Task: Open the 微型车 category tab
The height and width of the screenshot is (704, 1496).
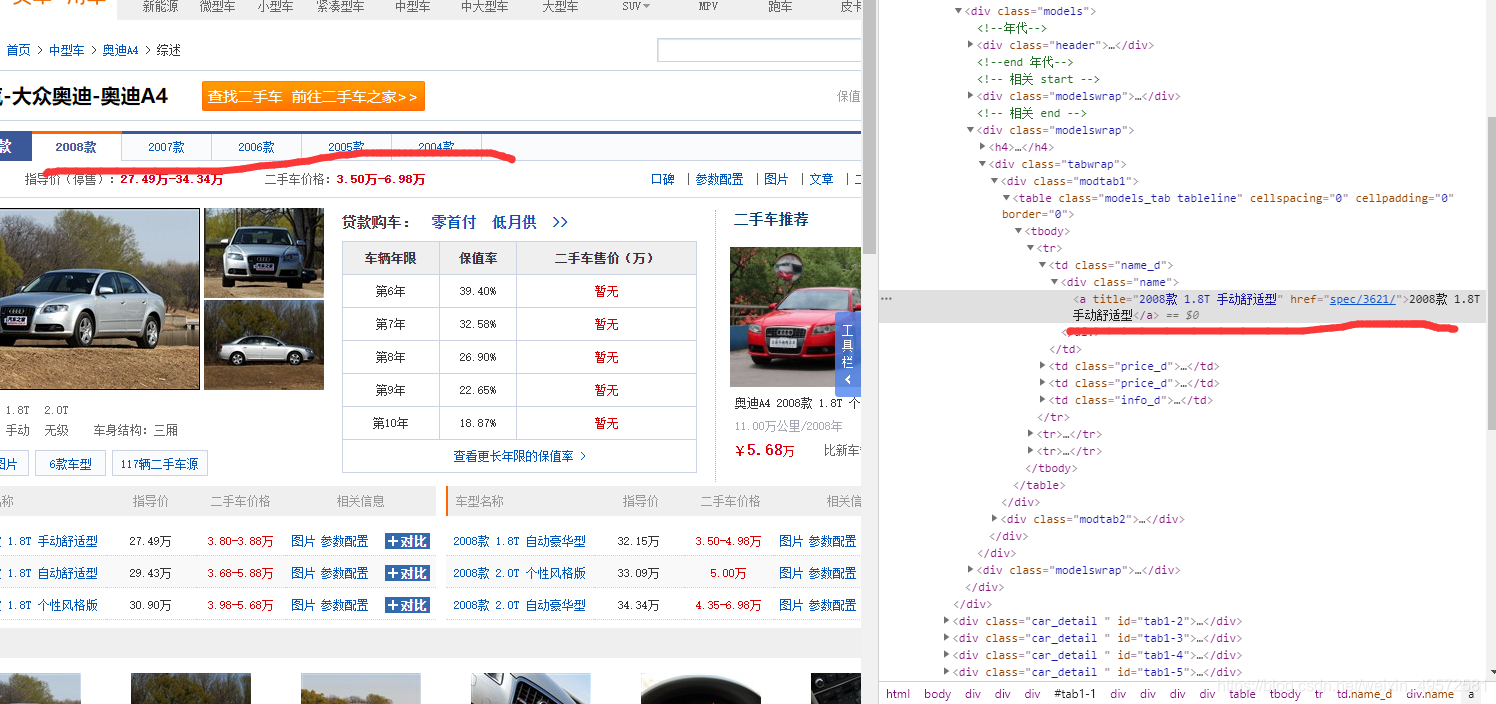Action: point(217,7)
